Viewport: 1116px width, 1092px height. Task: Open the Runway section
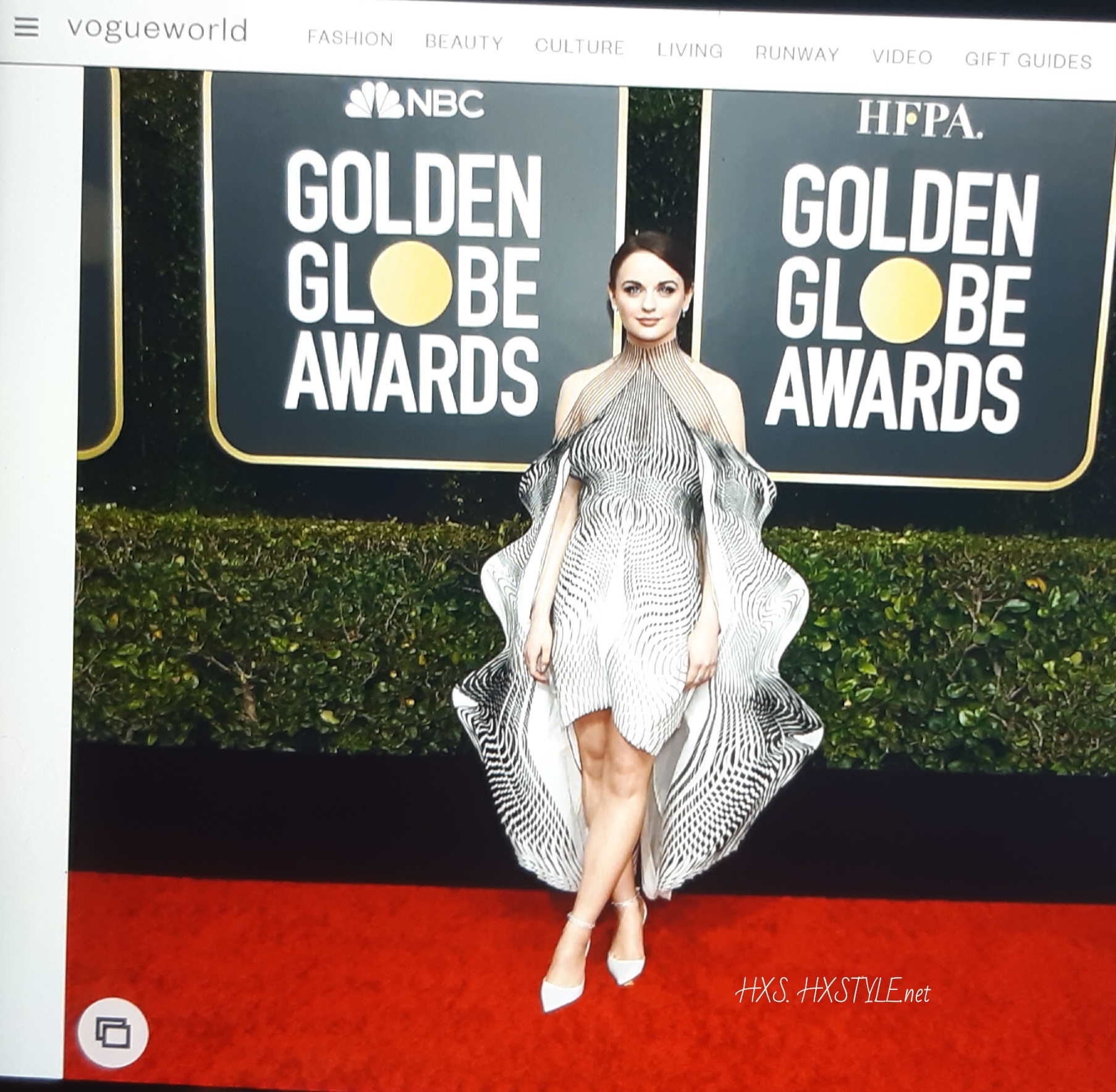[x=797, y=54]
